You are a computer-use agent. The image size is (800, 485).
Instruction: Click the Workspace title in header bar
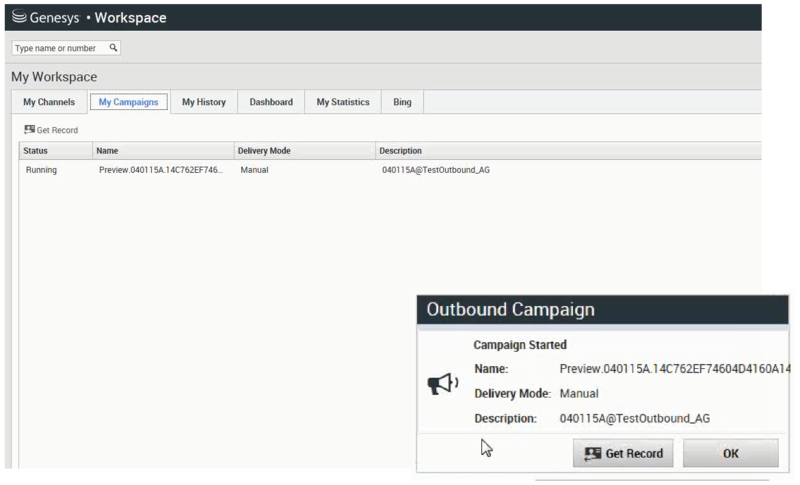click(x=131, y=18)
